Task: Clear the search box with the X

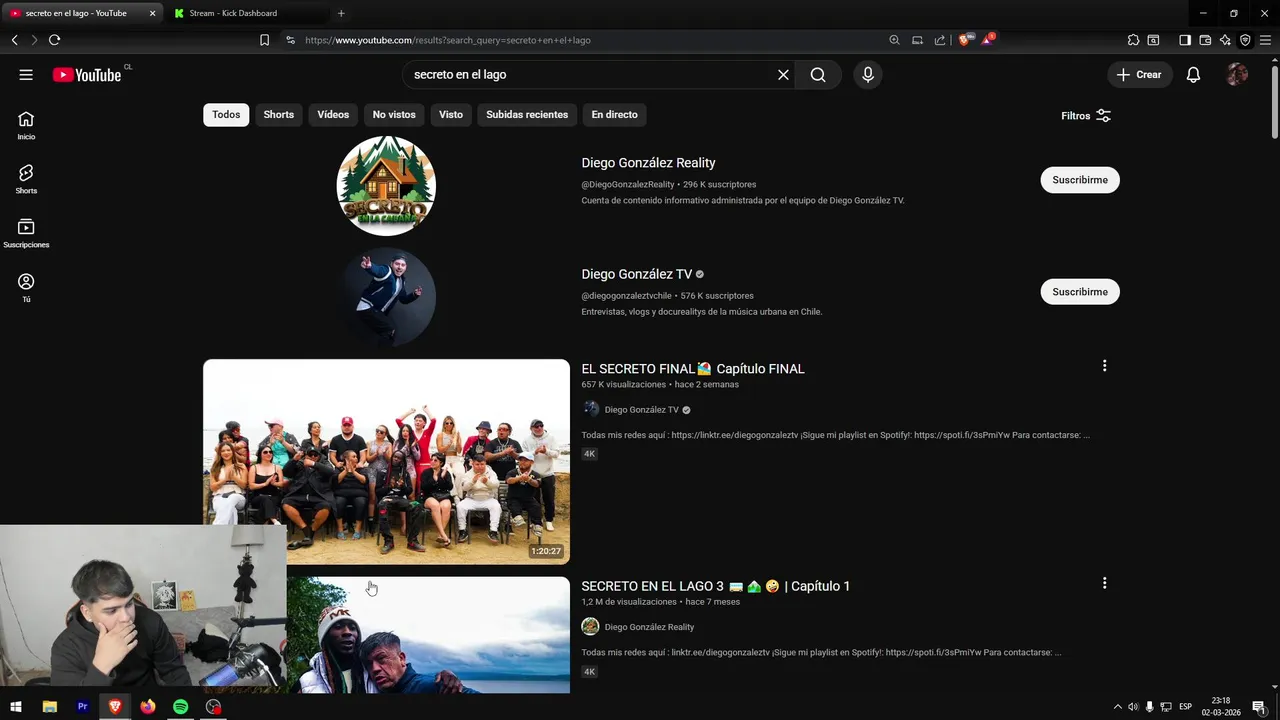Action: coord(783,75)
